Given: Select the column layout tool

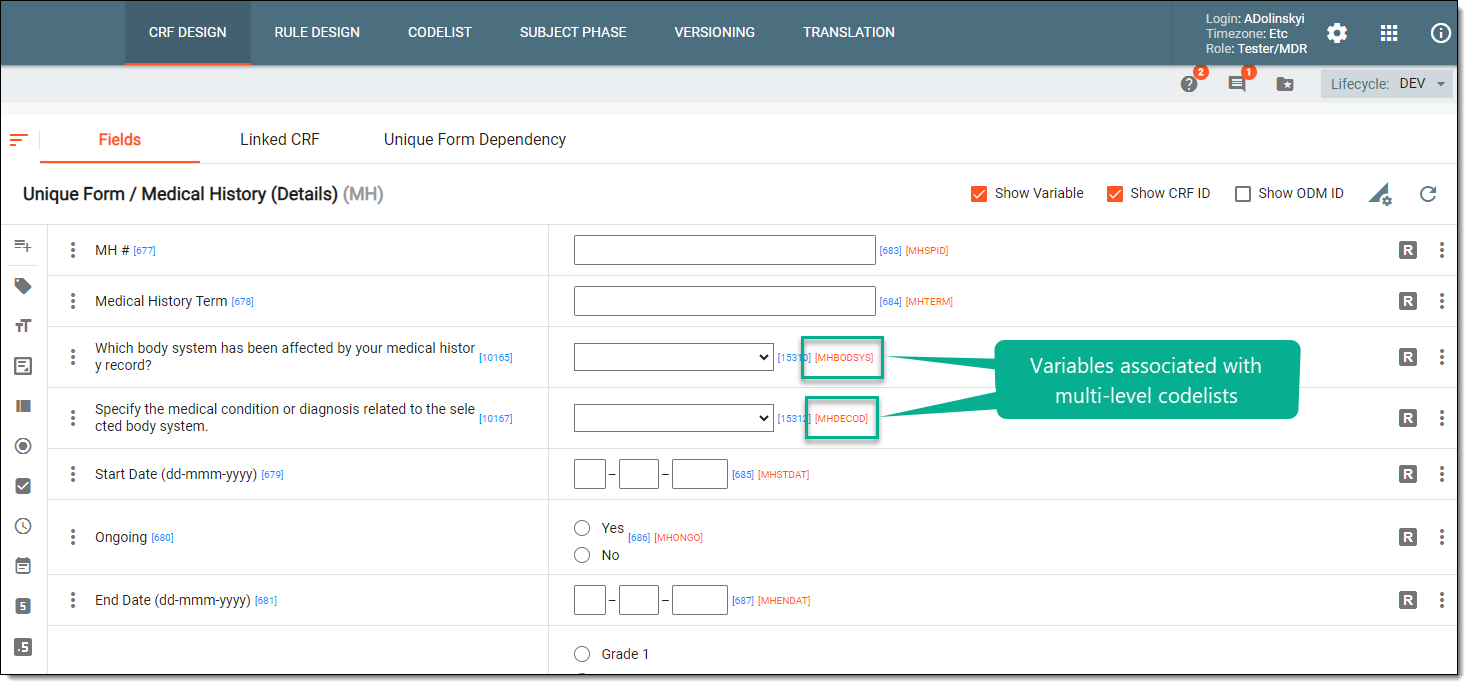Looking at the screenshot, I should click(x=23, y=406).
